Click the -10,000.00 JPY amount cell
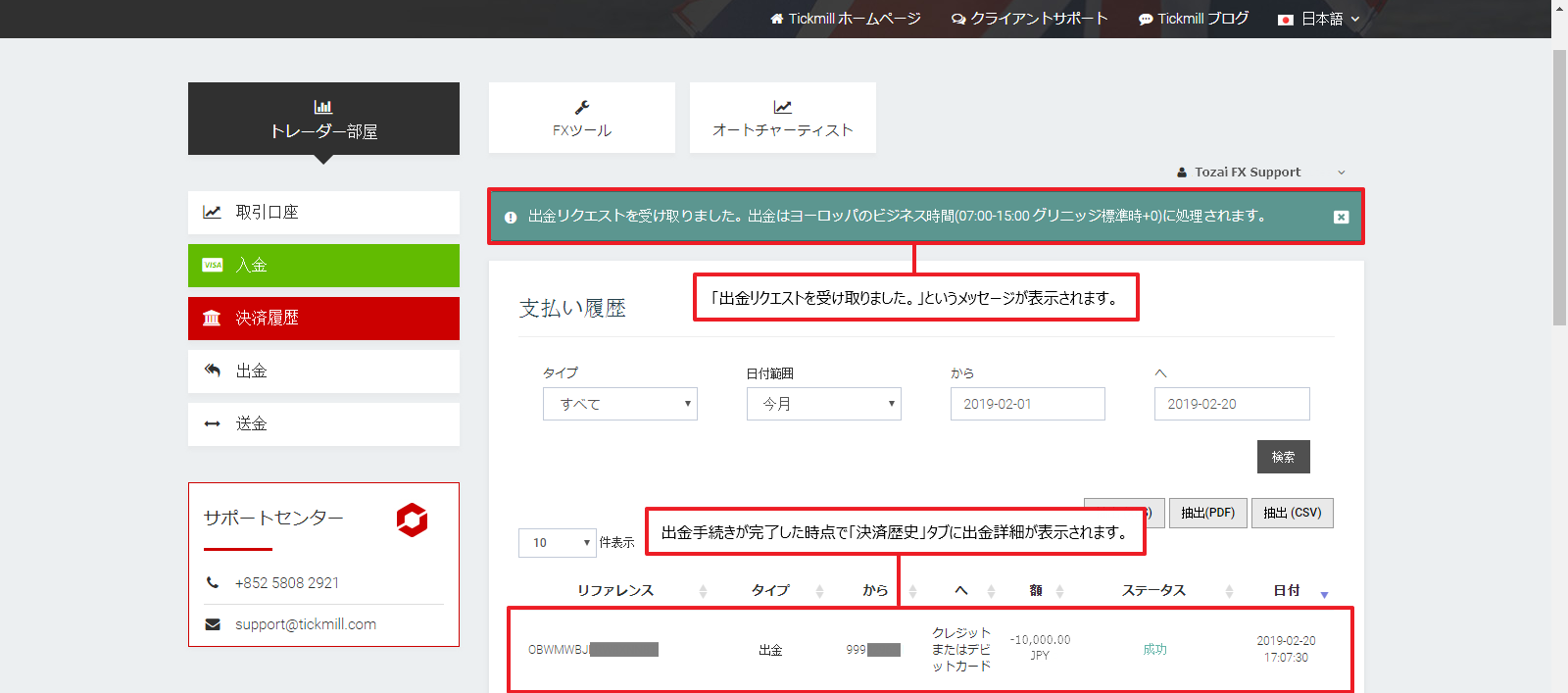 pos(1040,647)
